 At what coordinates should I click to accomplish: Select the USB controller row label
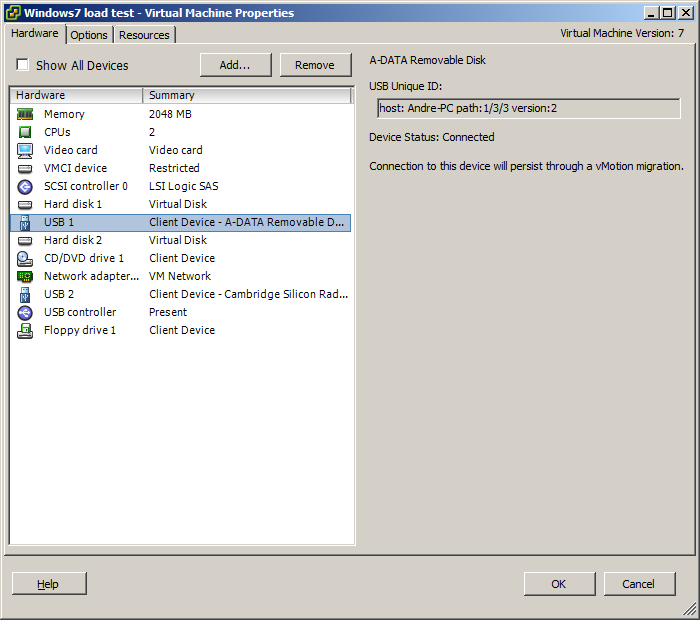tap(80, 312)
